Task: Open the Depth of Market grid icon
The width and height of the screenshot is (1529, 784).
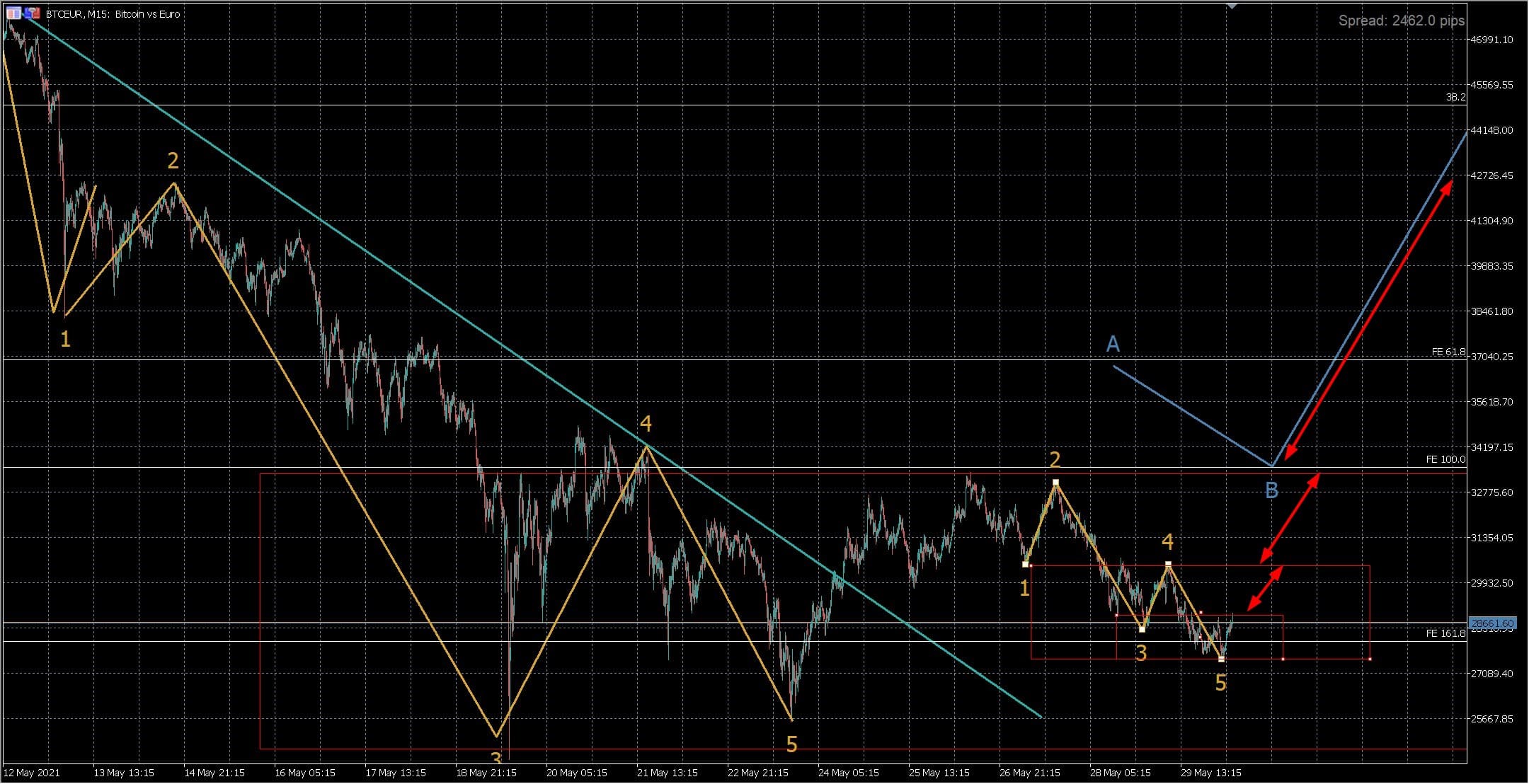Action: (x=13, y=13)
